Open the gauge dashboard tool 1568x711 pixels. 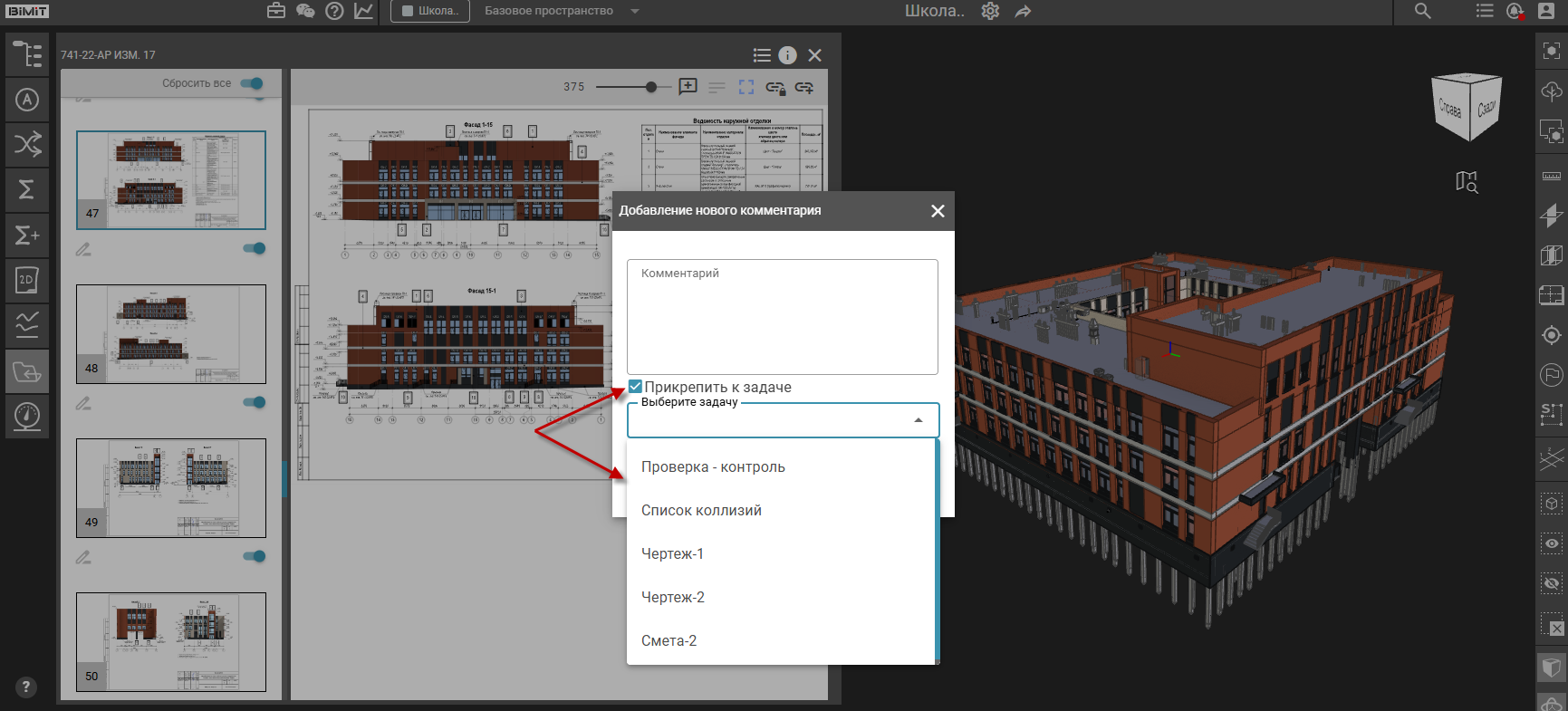click(27, 416)
